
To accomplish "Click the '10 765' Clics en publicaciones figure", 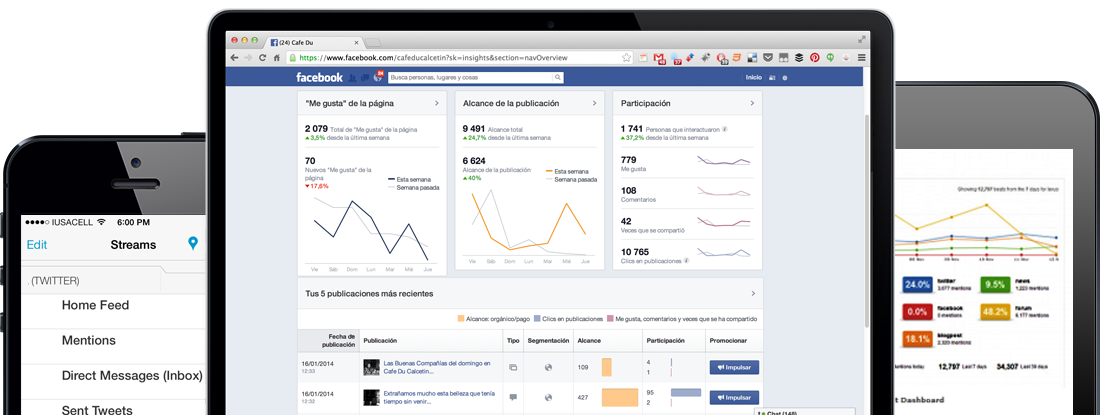I will click(x=635, y=252).
